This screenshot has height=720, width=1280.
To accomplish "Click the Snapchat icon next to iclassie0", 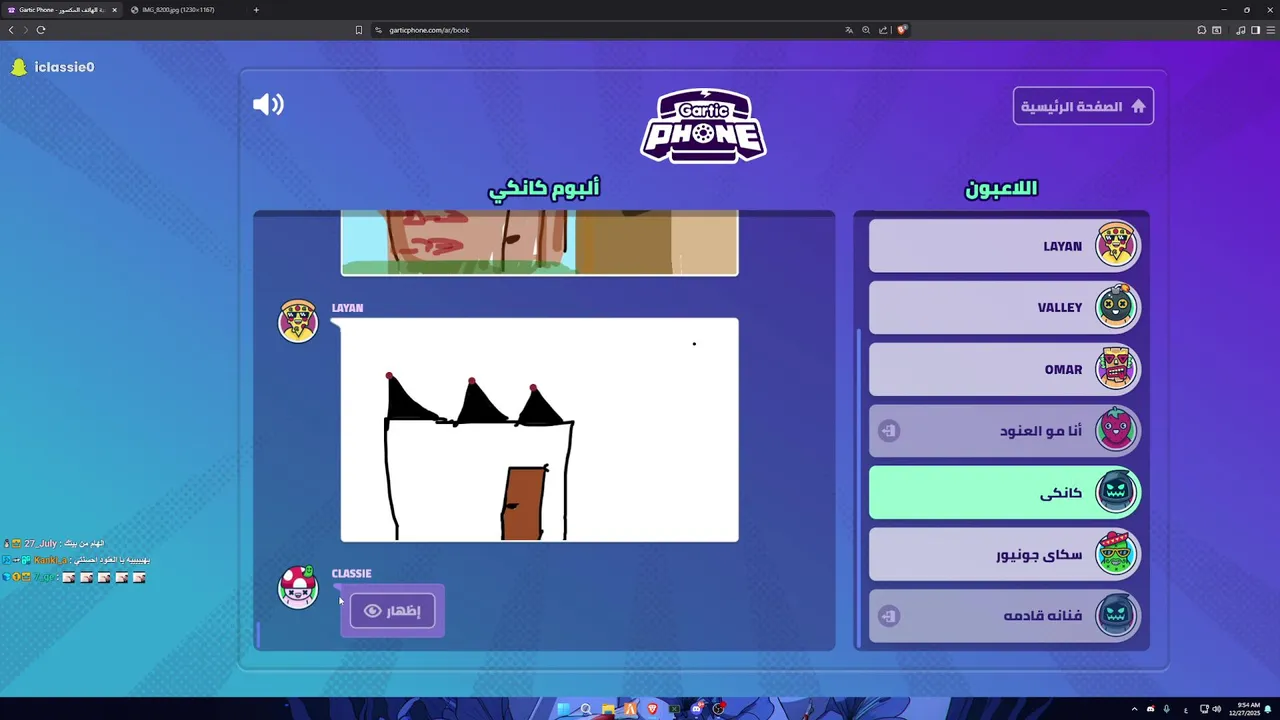I will pyautogui.click(x=18, y=67).
